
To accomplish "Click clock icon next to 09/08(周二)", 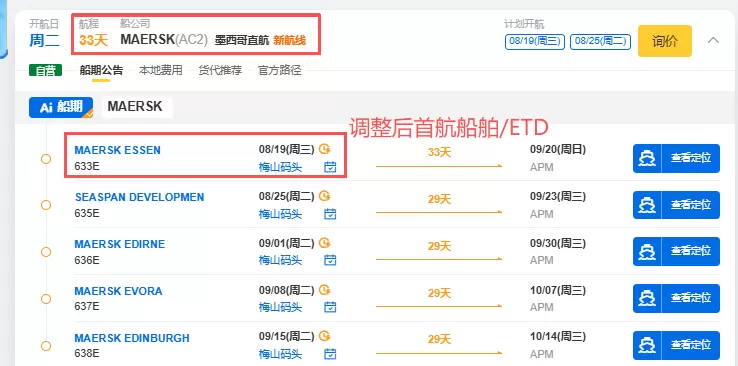I will tap(325, 290).
